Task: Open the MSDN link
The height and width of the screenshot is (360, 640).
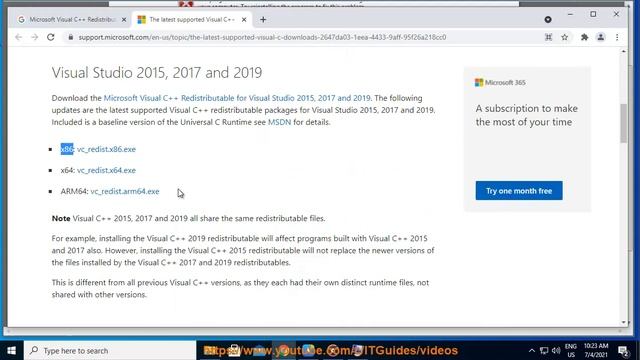Action: click(279, 122)
